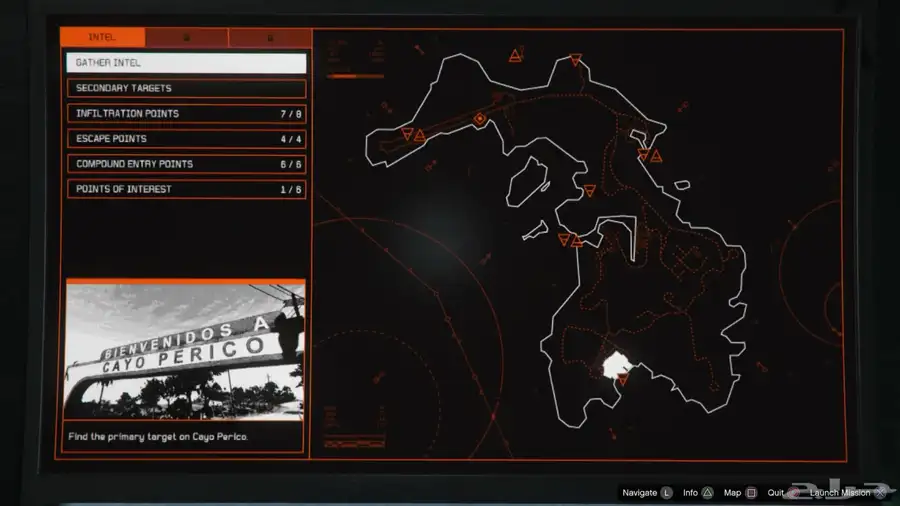
Task: Click the Quit prompt label
Action: point(775,493)
